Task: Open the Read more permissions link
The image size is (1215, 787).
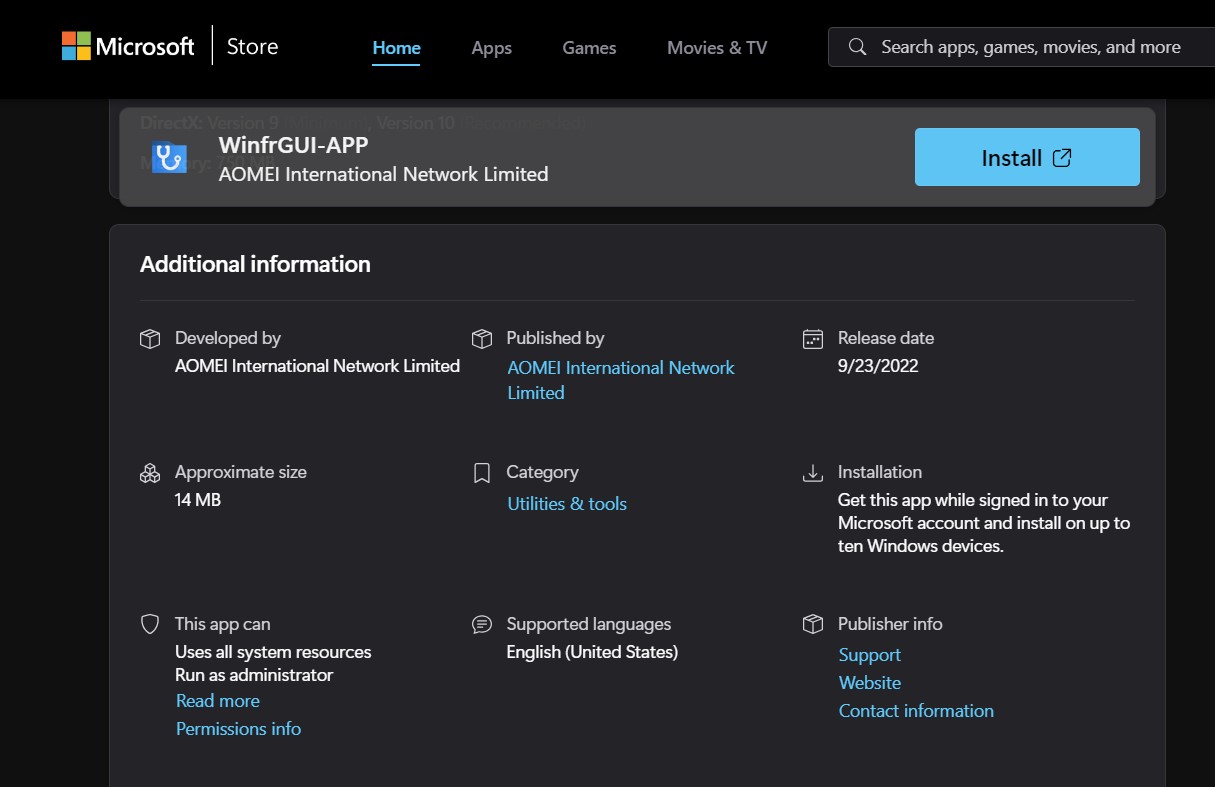Action: tap(218, 701)
